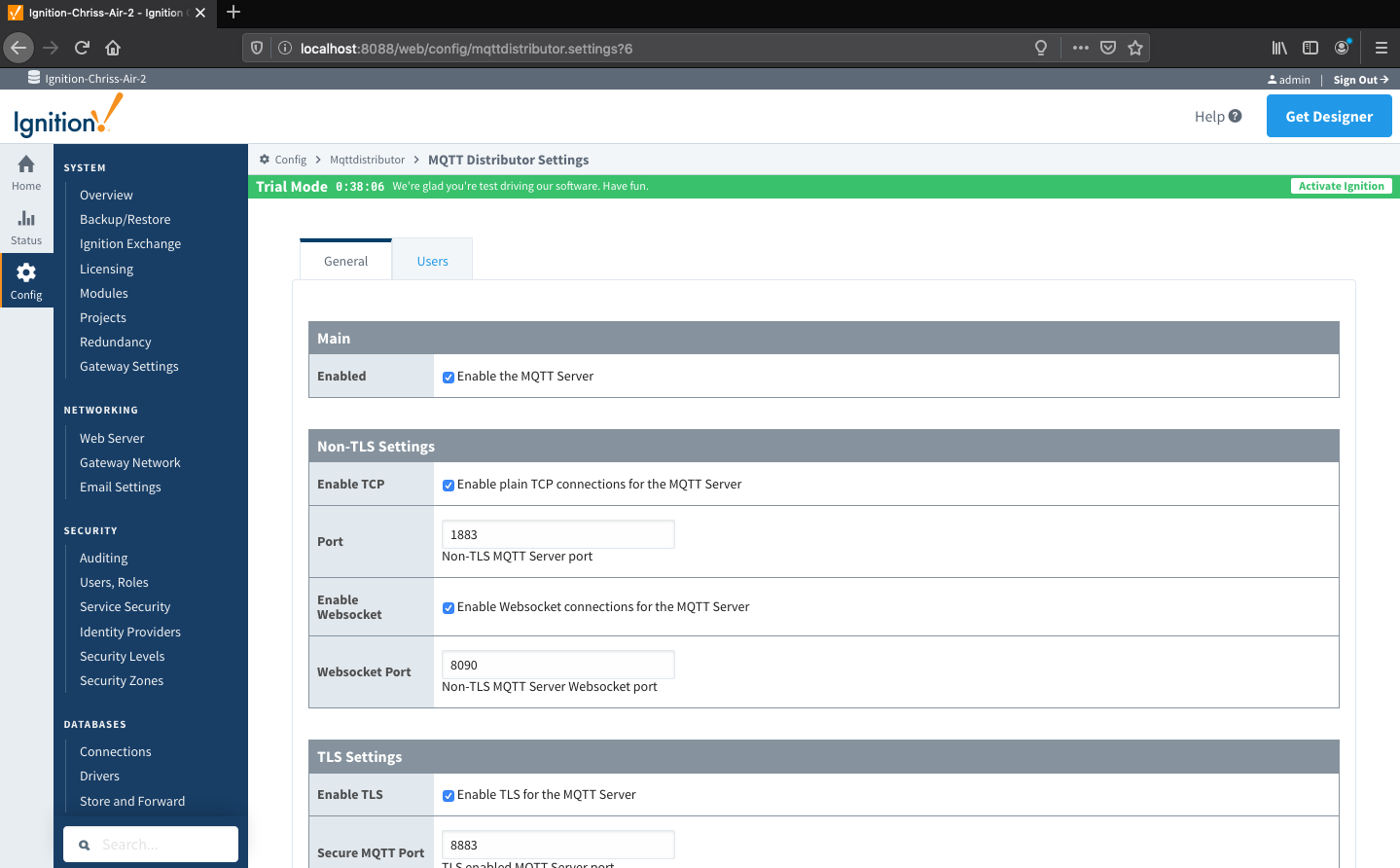Click the database icon beside Ignition-Chriss-Air-2
The height and width of the screenshot is (868, 1400).
pyautogui.click(x=34, y=78)
